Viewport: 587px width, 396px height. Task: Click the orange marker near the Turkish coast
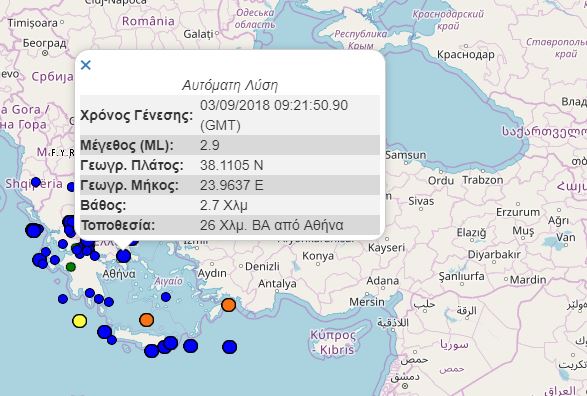(x=228, y=305)
